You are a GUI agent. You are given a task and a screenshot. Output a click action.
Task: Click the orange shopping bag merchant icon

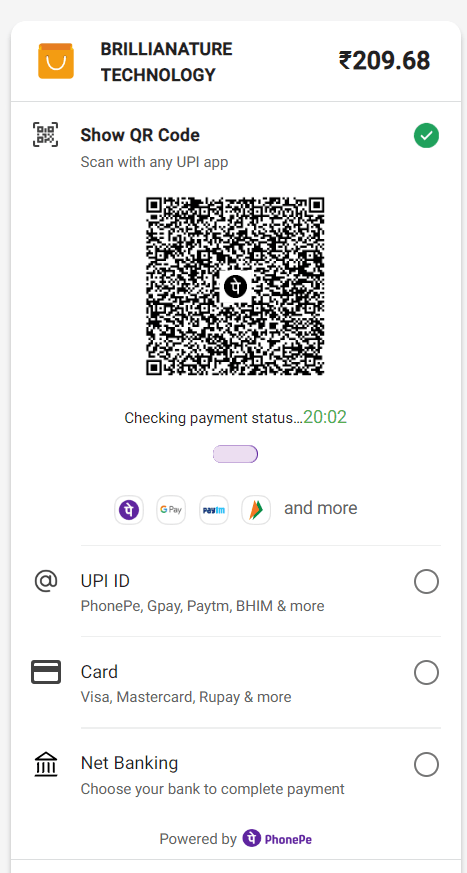pos(56,61)
